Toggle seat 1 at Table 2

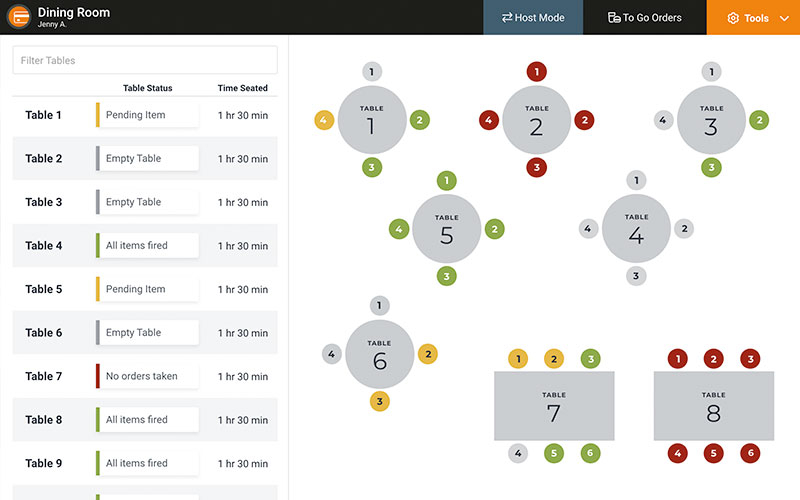click(x=537, y=72)
